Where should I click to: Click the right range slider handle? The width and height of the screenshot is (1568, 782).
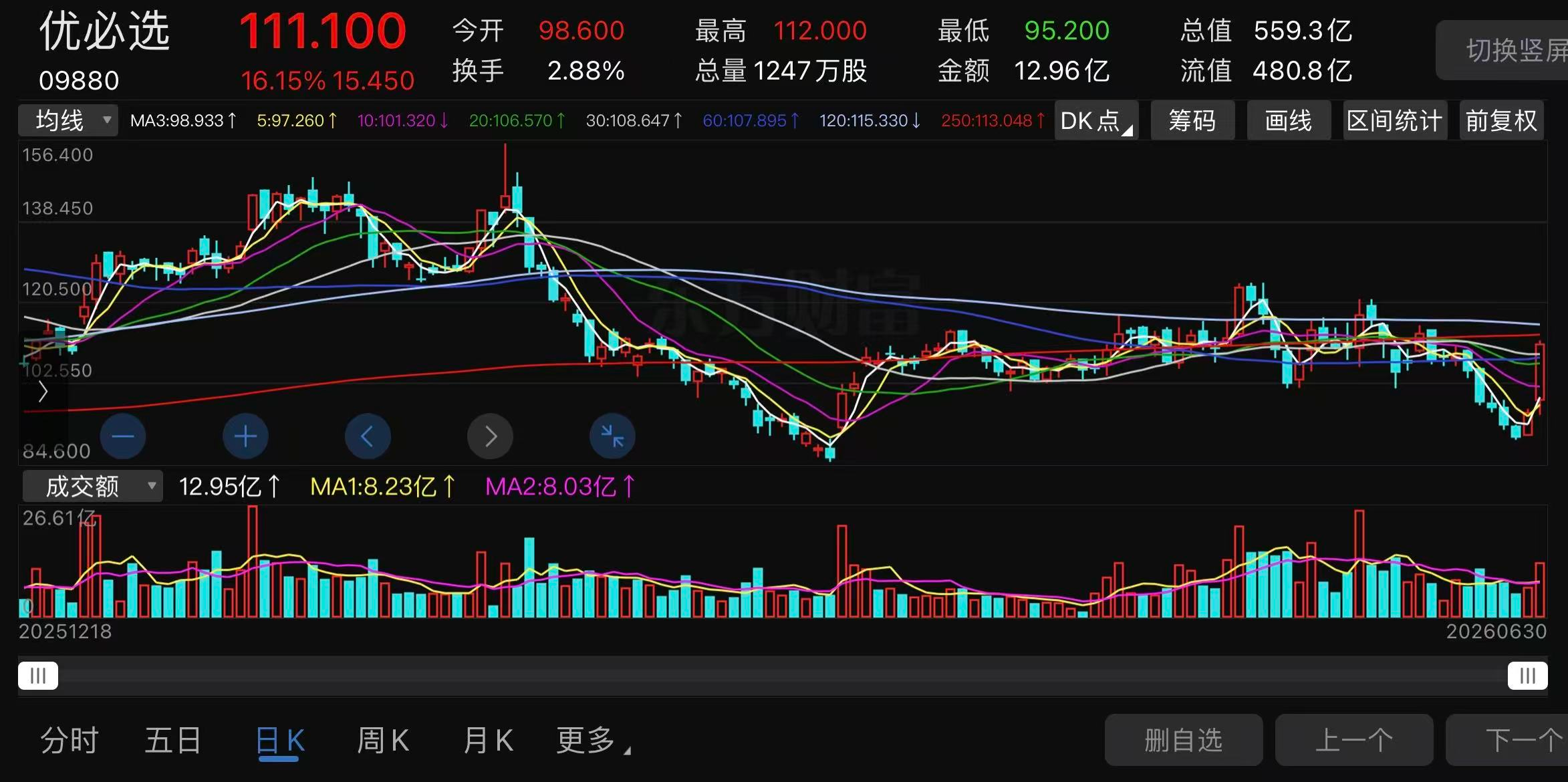coord(1527,676)
